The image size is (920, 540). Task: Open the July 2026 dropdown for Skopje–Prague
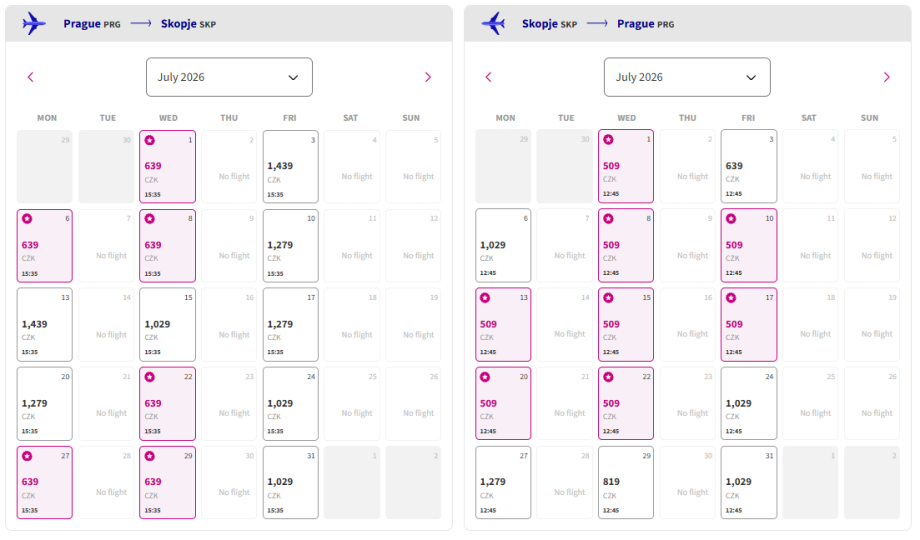(687, 77)
